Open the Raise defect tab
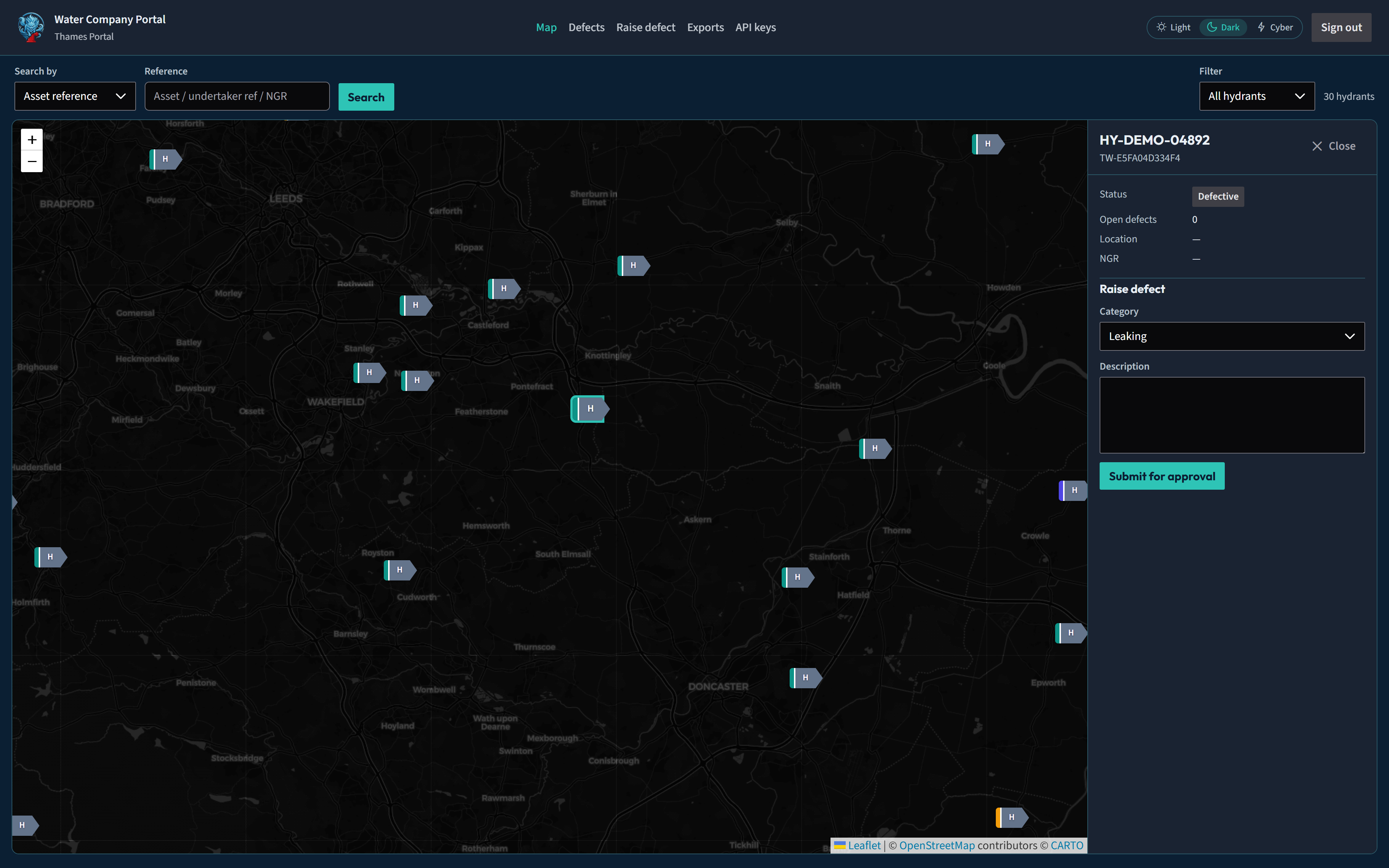Viewport: 1389px width, 868px height. point(646,27)
